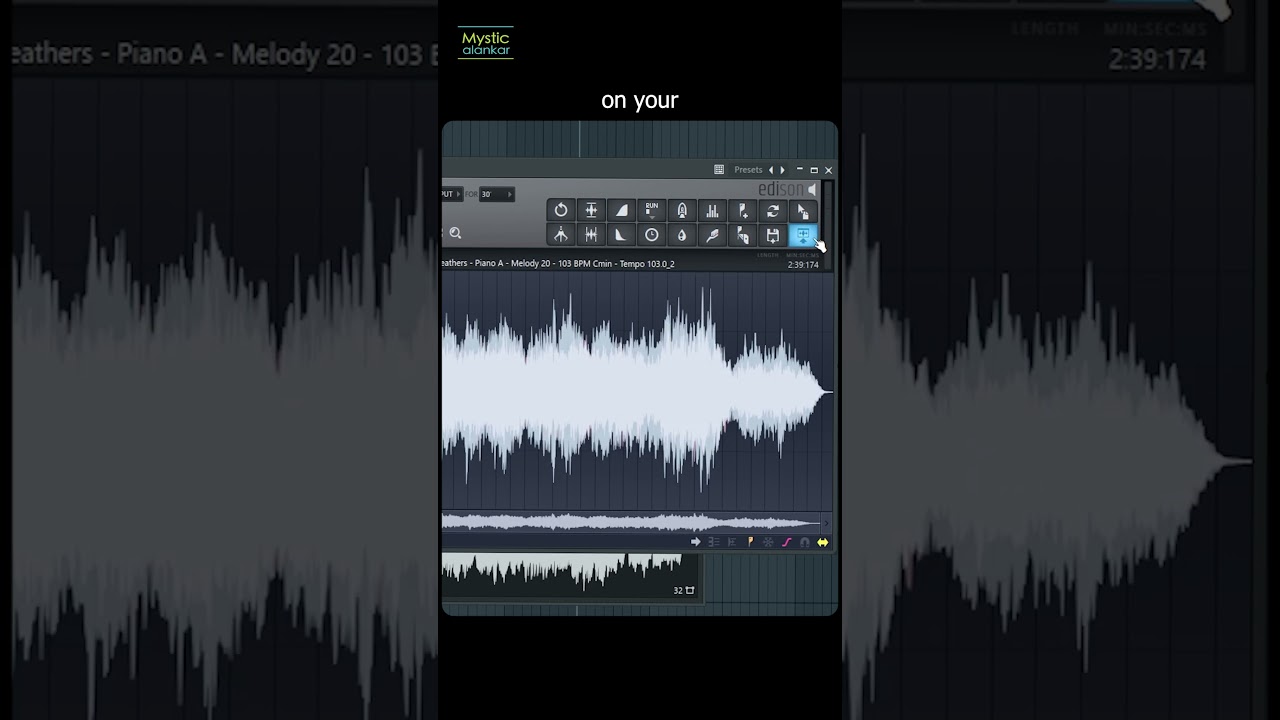
Task: Apply the fade in ramp tool
Action: [x=621, y=210]
